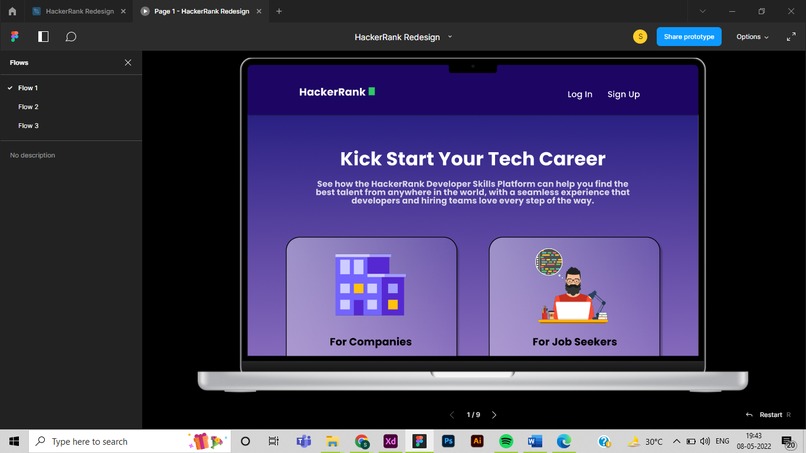Switch to the Page 1 - HackerRank Redesign tab
806x453 pixels.
tap(202, 11)
